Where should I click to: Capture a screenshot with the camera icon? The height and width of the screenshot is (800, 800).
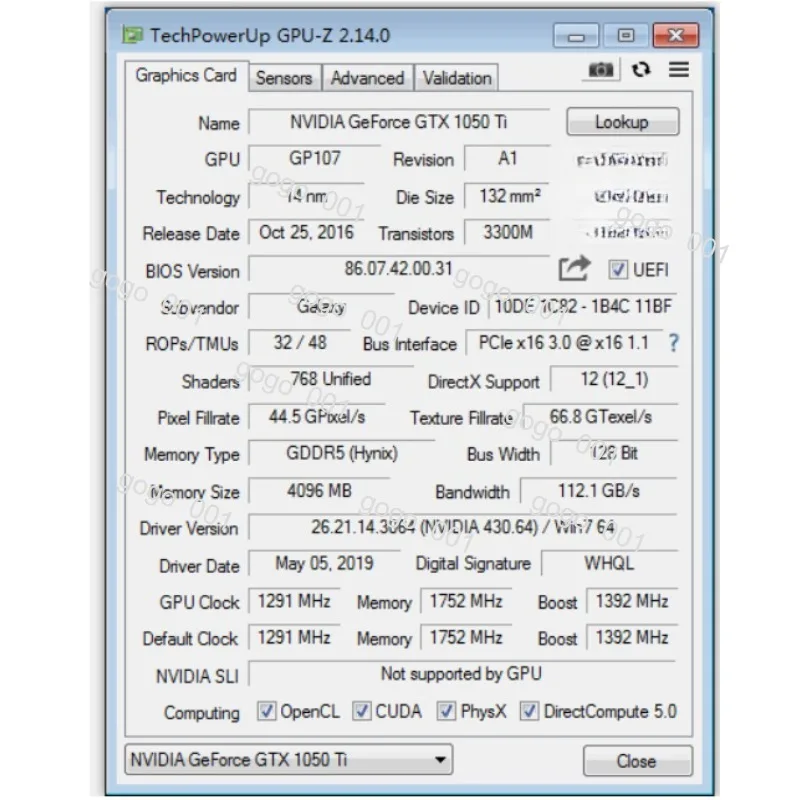coord(601,69)
